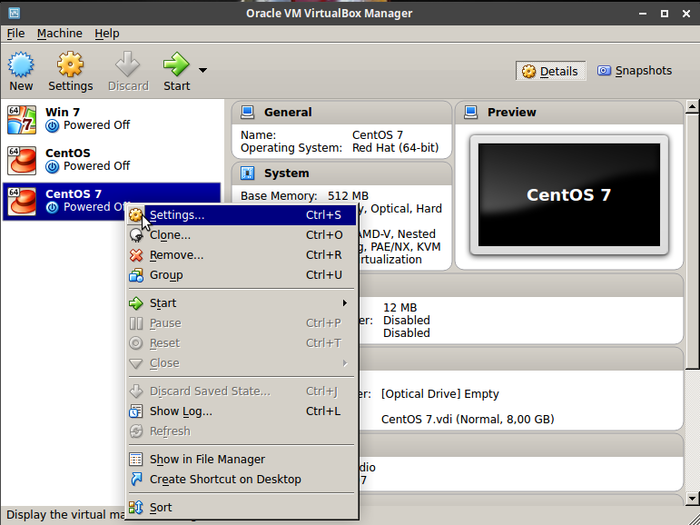Screen dimensions: 700x525
Task: Click the sheep icon beside Clone...
Action: point(136,235)
